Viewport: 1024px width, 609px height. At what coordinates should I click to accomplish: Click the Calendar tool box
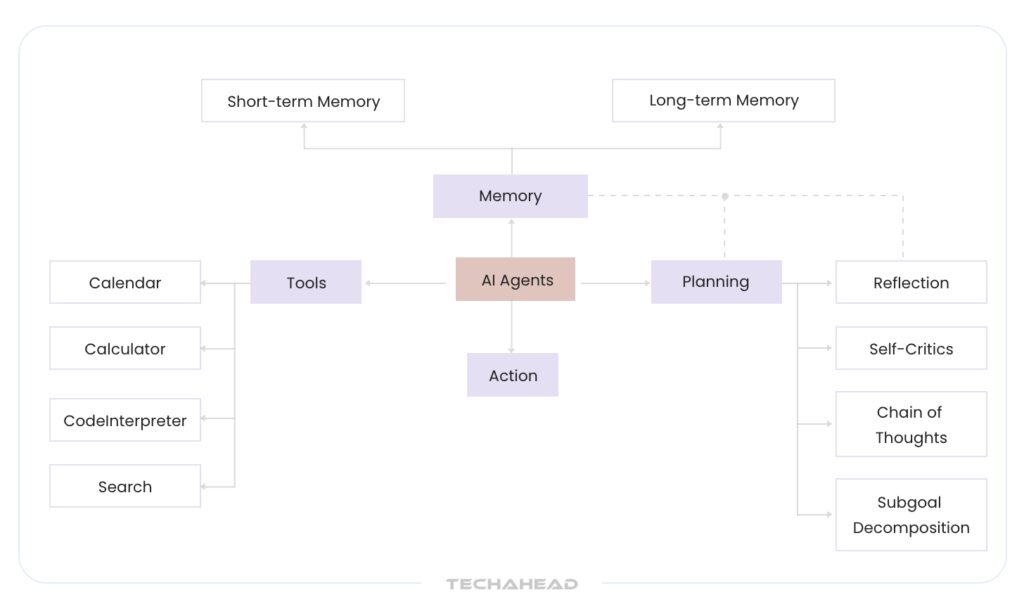125,282
